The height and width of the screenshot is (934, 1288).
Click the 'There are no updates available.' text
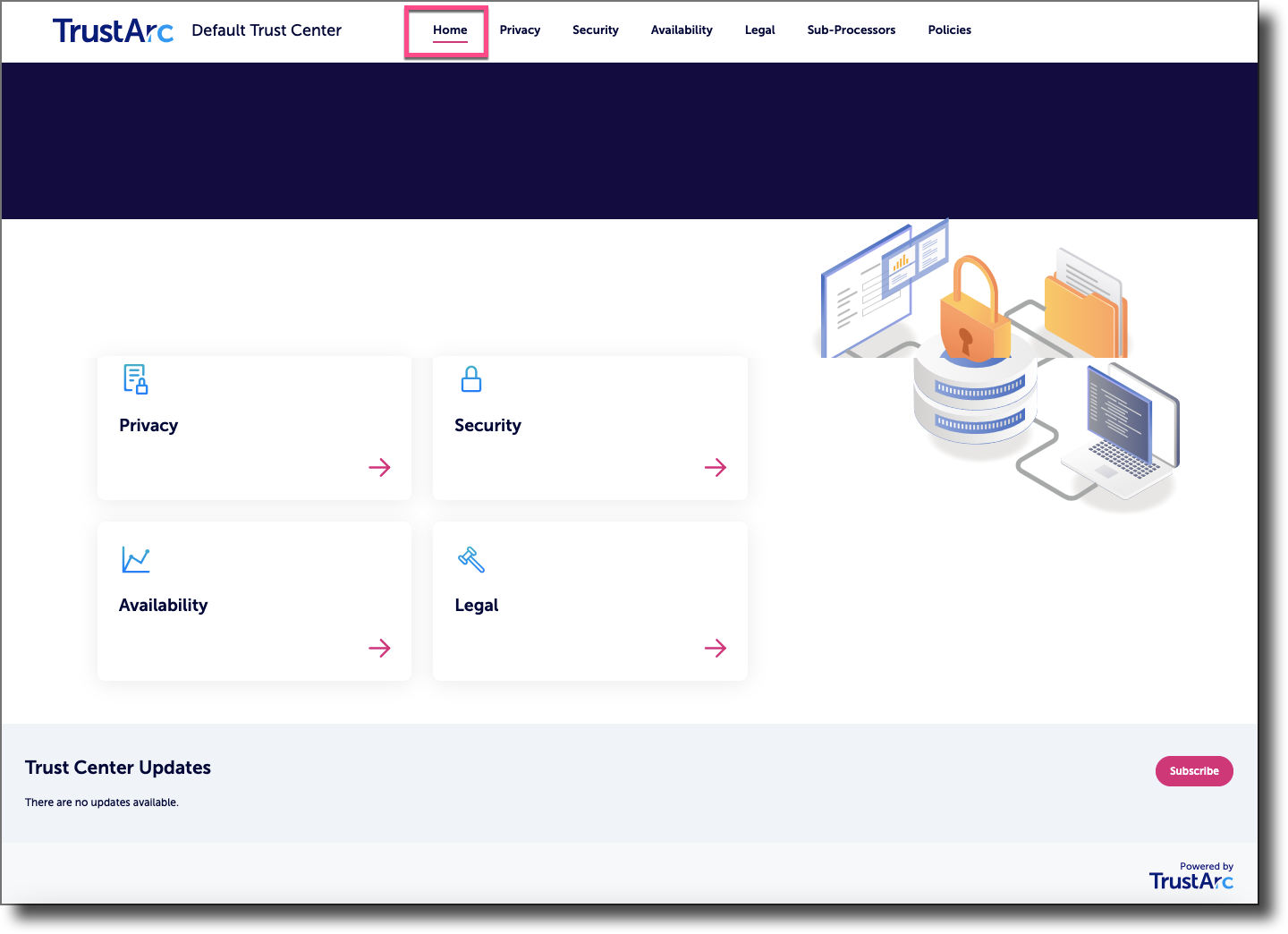(102, 802)
